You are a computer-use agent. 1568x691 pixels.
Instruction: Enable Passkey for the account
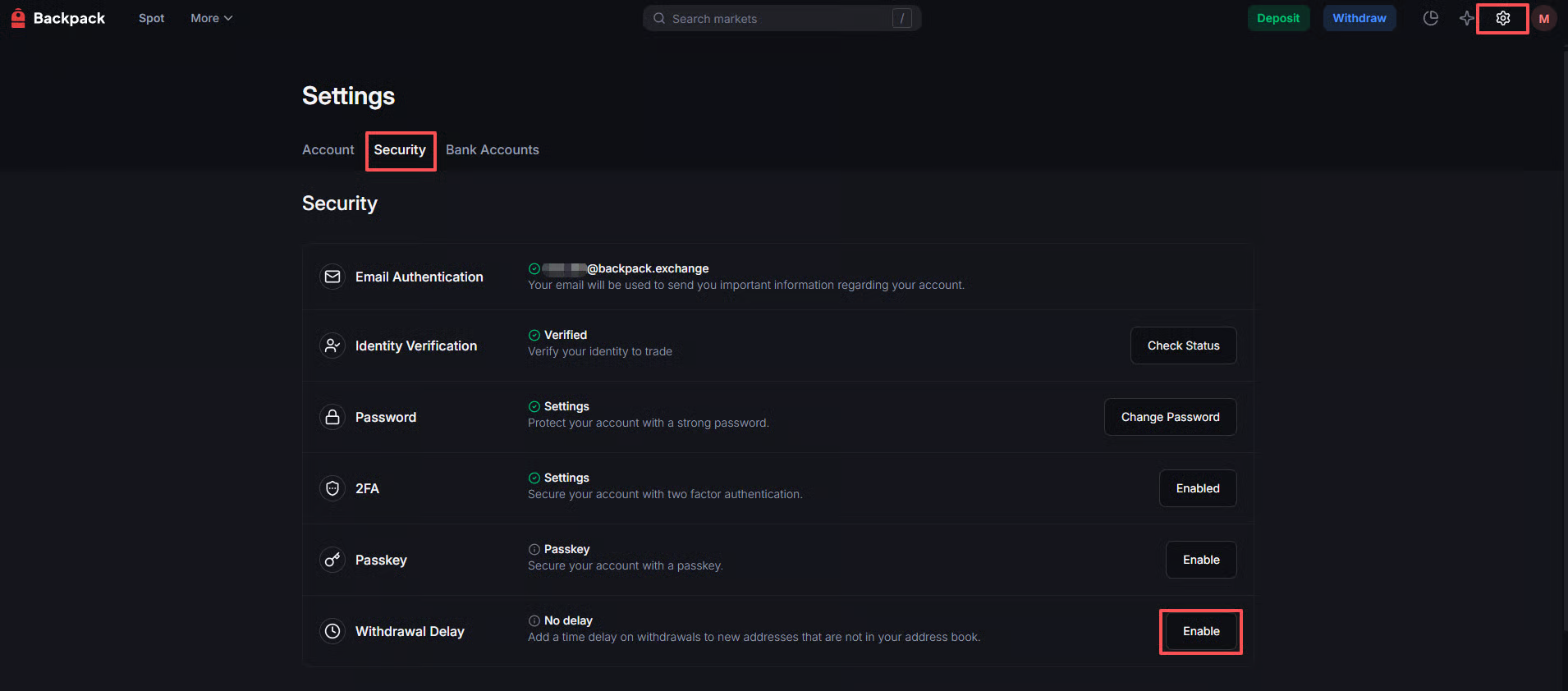pyautogui.click(x=1200, y=560)
